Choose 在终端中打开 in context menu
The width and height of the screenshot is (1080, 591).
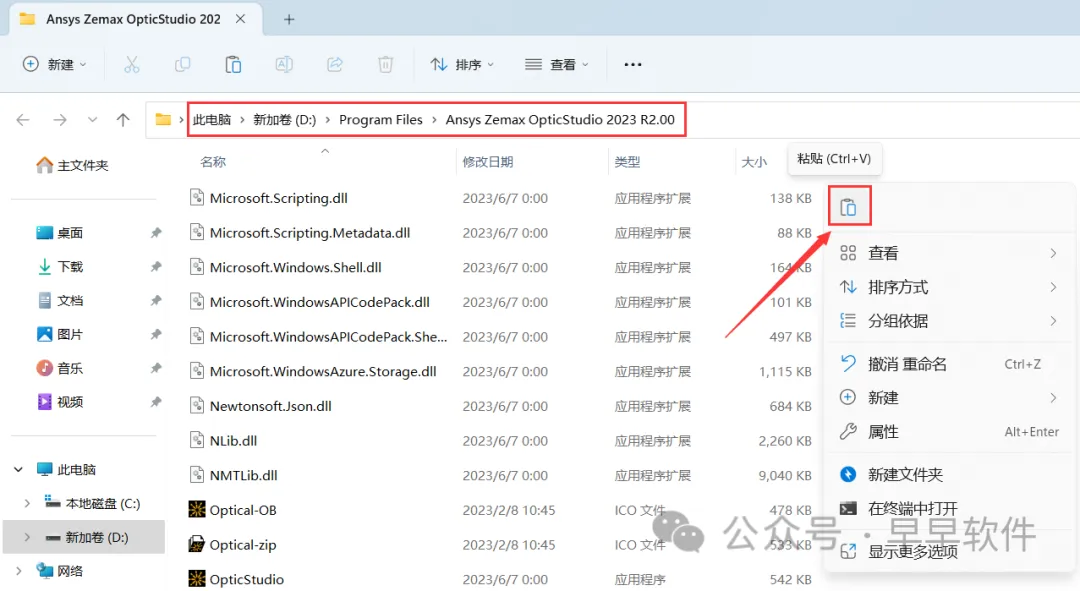(948, 508)
